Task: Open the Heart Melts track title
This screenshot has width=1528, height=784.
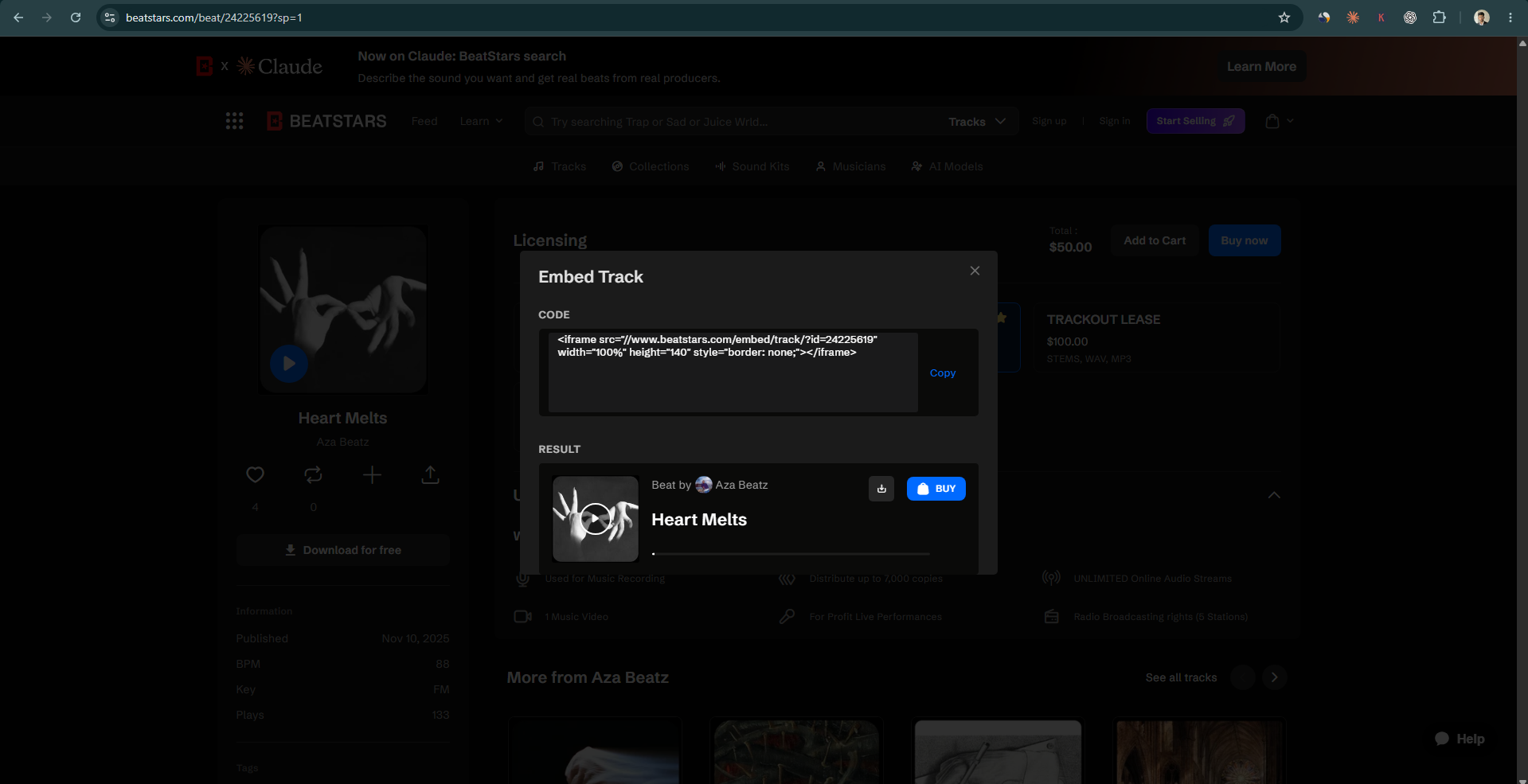Action: point(342,418)
